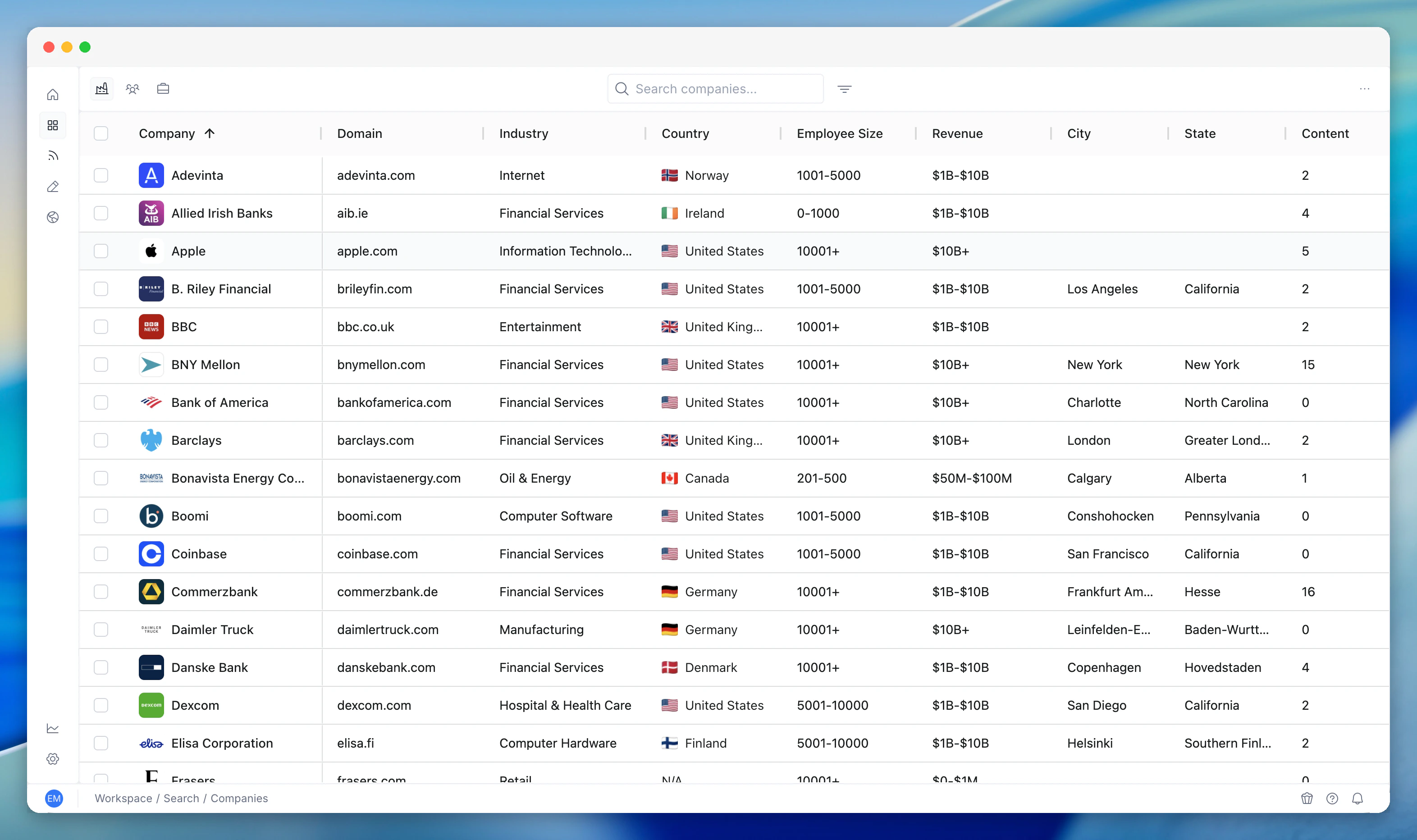The width and height of the screenshot is (1417, 840).
Task: Open the Bonavista Energy Co... company name
Action: pyautogui.click(x=238, y=478)
